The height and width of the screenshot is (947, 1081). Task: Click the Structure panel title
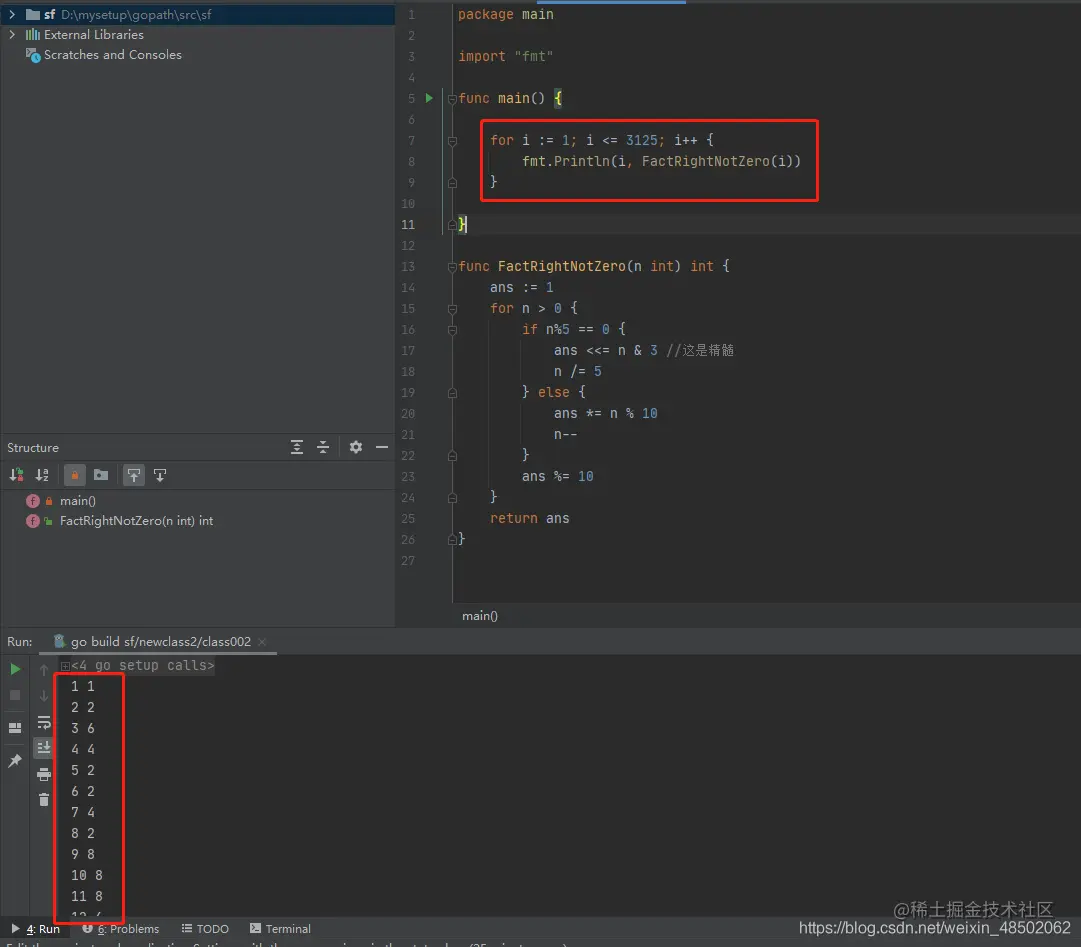33,447
